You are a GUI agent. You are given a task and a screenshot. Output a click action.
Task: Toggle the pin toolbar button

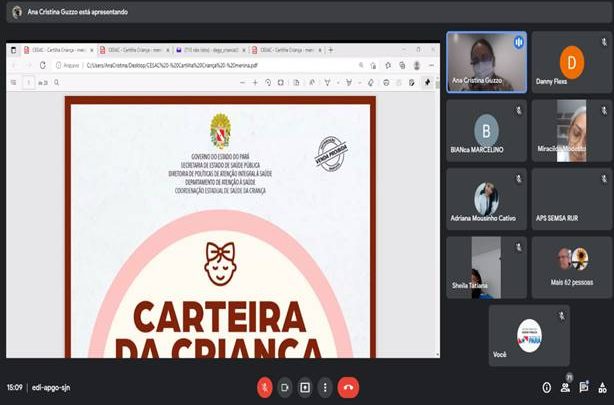(x=427, y=82)
